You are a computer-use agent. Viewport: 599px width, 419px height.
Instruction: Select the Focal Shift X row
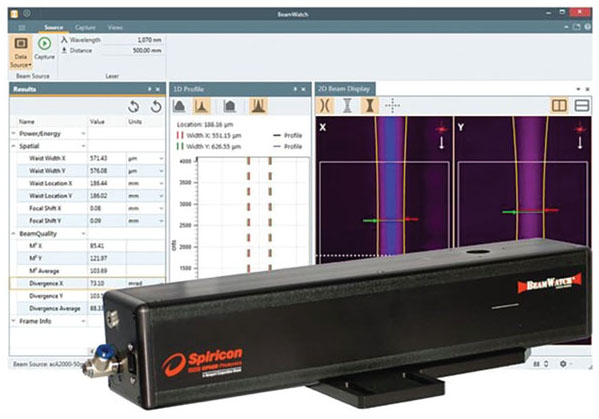(91, 208)
